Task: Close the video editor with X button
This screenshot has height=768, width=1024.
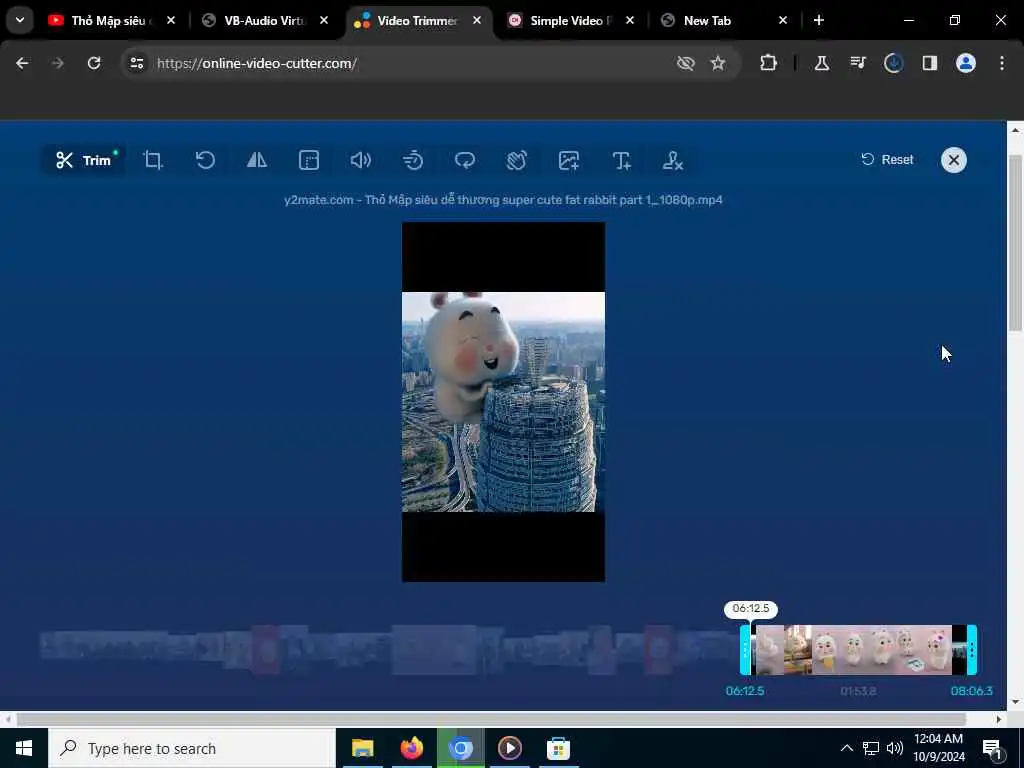Action: pos(953,160)
